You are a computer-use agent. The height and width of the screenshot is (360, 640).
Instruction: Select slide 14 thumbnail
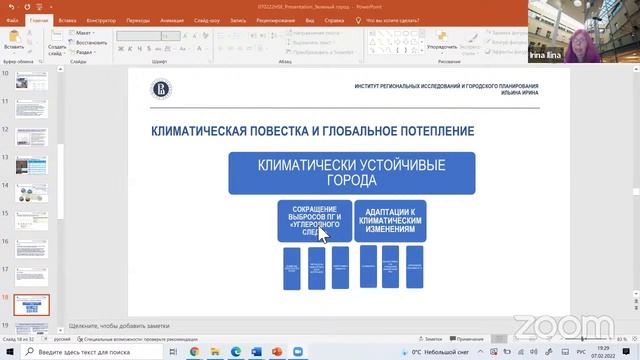click(x=31, y=193)
